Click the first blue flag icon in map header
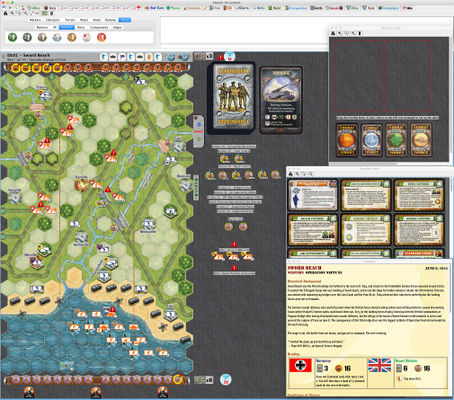454x400 pixels. [x=104, y=57]
